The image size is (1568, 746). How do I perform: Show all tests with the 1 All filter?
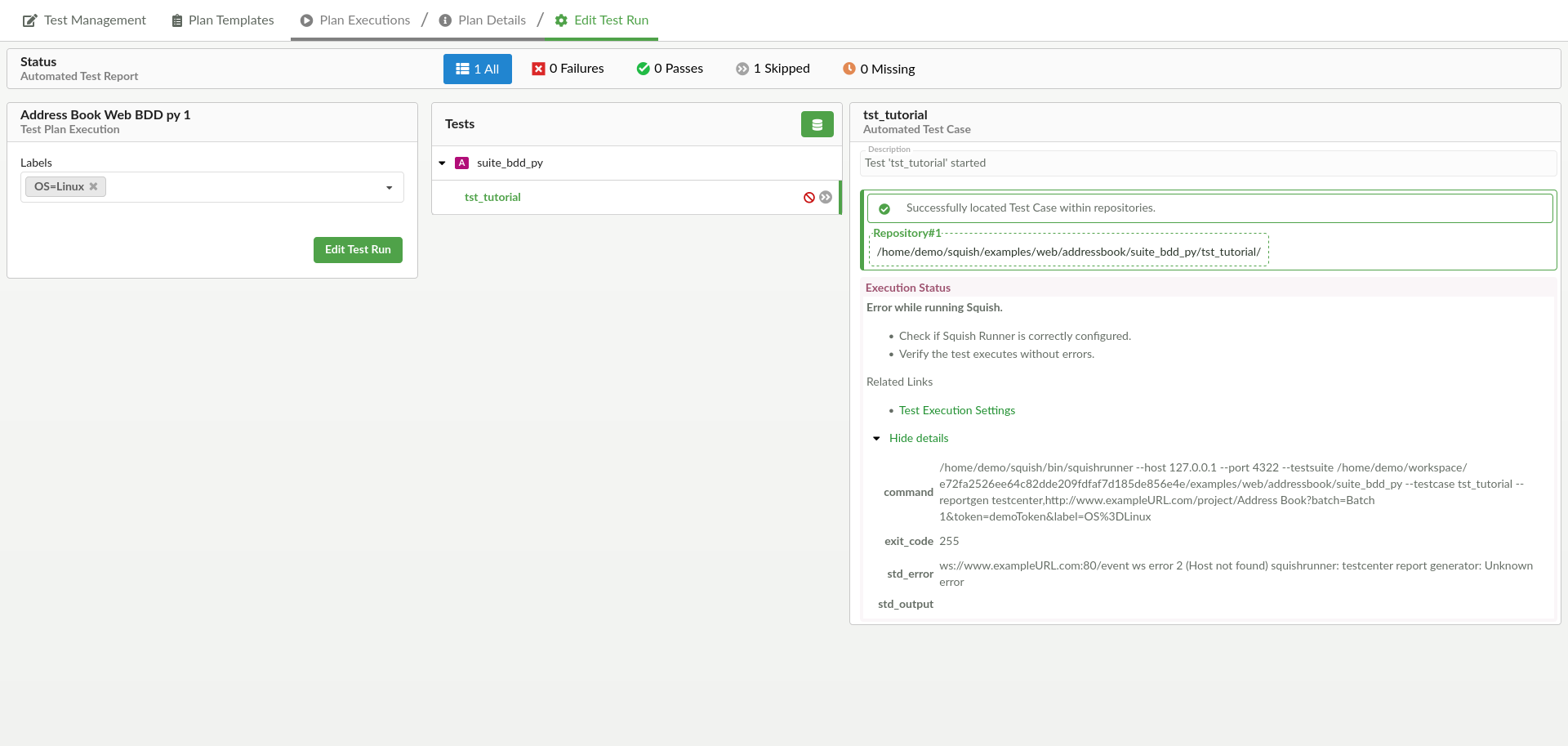[477, 69]
